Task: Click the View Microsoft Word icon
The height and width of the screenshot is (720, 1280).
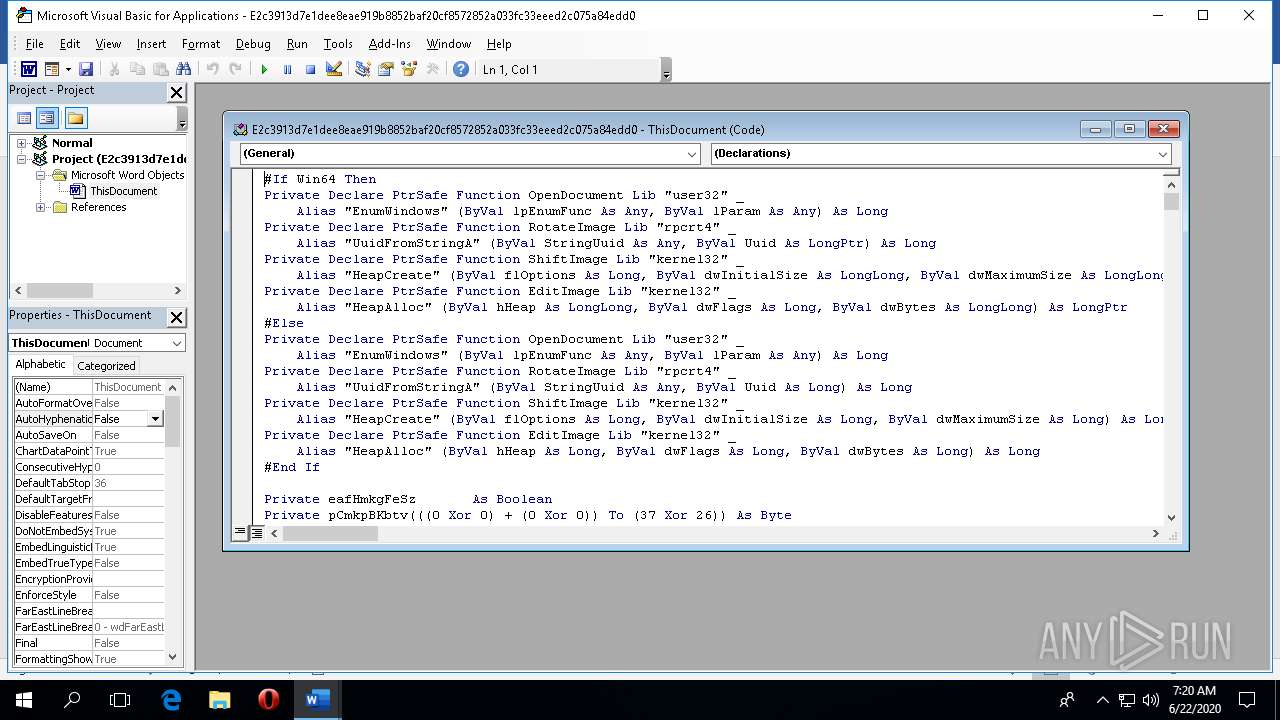Action: (28, 69)
